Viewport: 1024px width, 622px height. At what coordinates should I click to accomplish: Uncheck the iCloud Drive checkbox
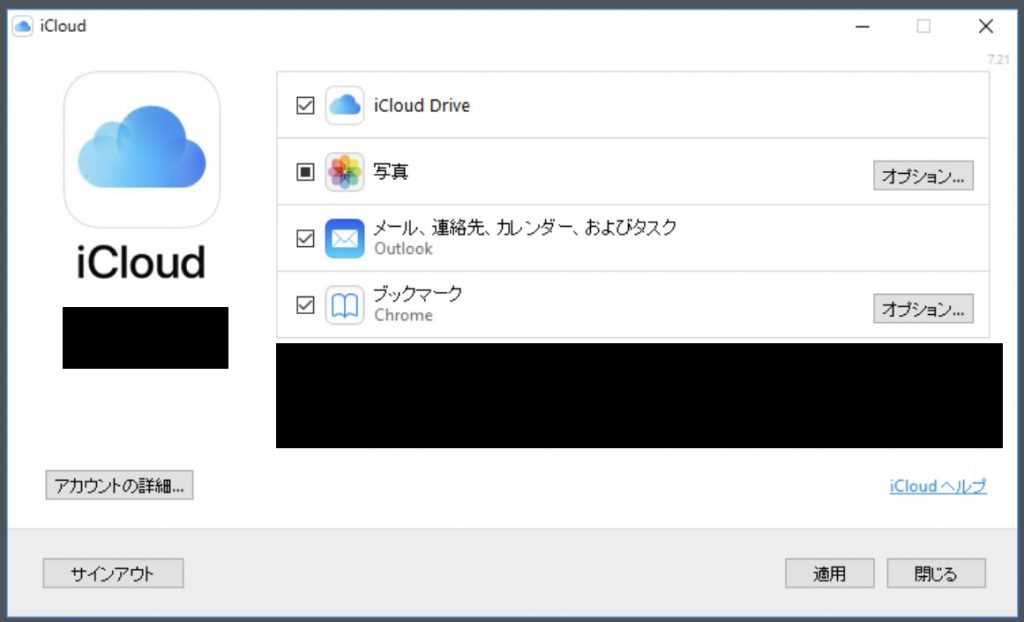pyautogui.click(x=305, y=105)
